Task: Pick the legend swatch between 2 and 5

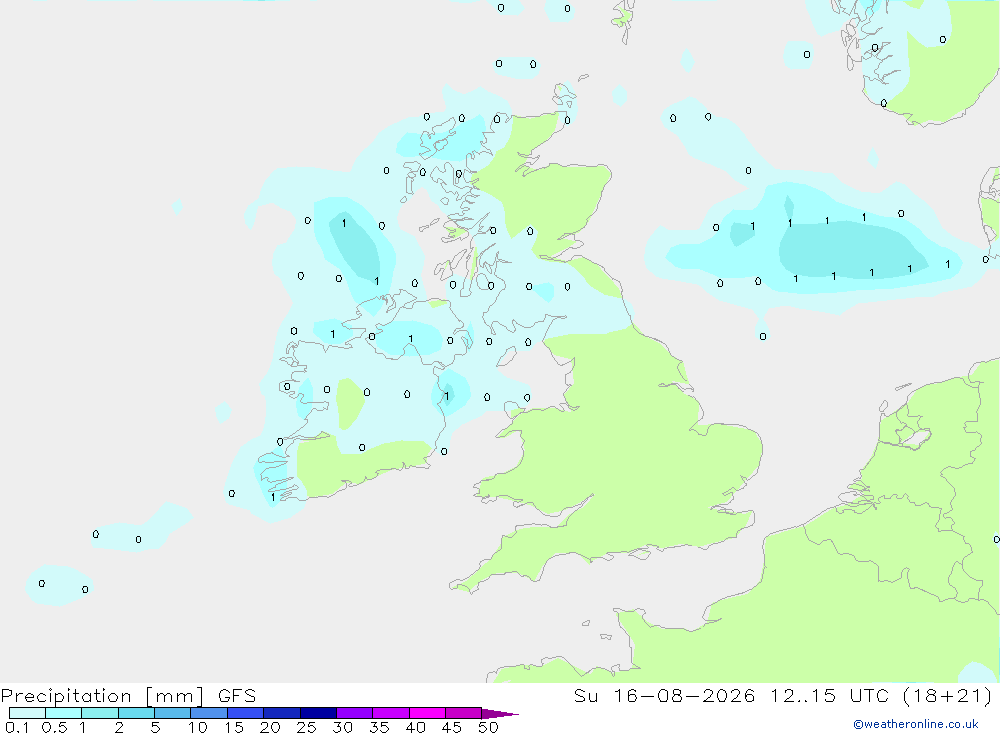Action: click(x=136, y=713)
